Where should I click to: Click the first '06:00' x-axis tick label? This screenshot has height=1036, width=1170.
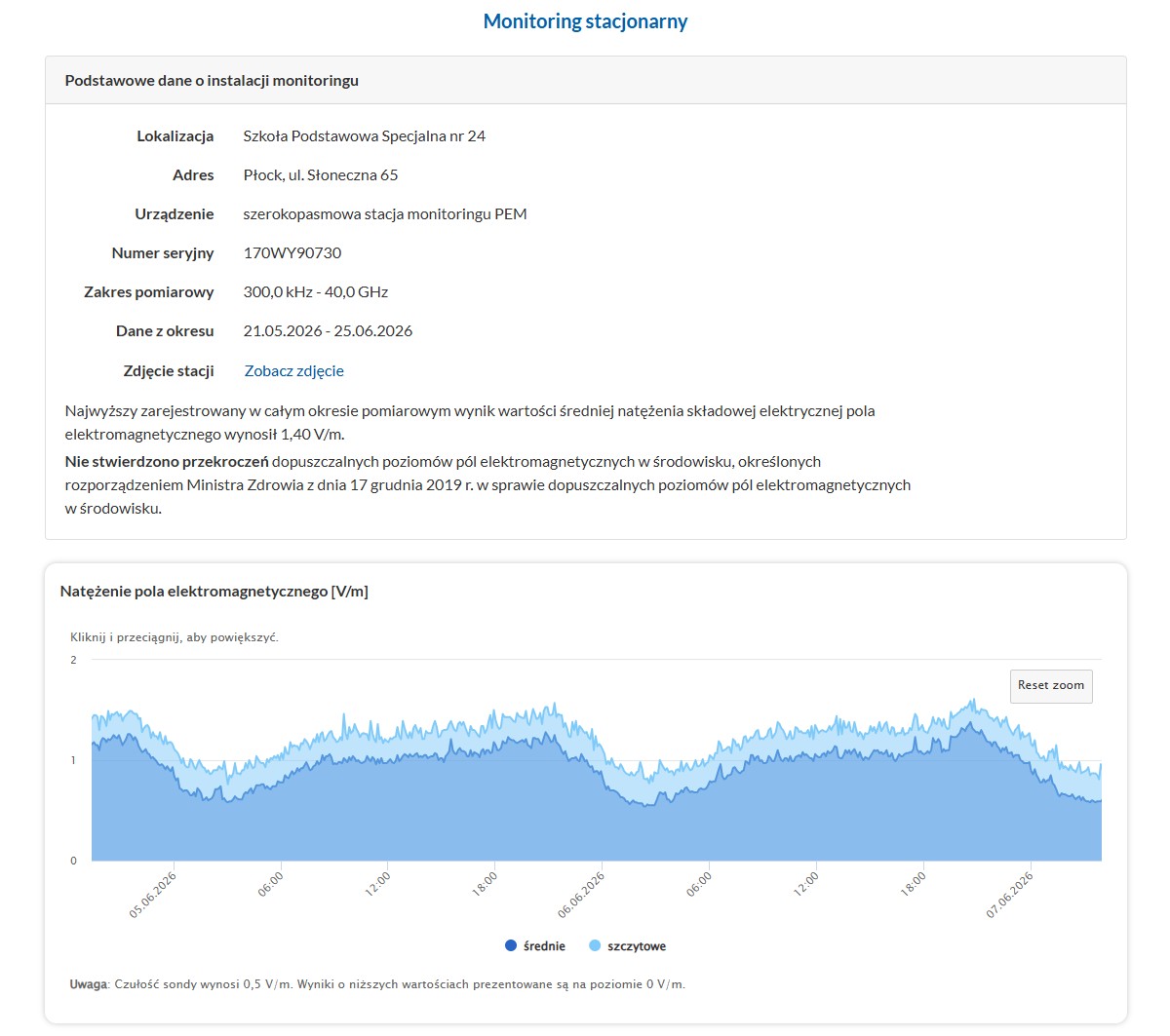tap(271, 884)
